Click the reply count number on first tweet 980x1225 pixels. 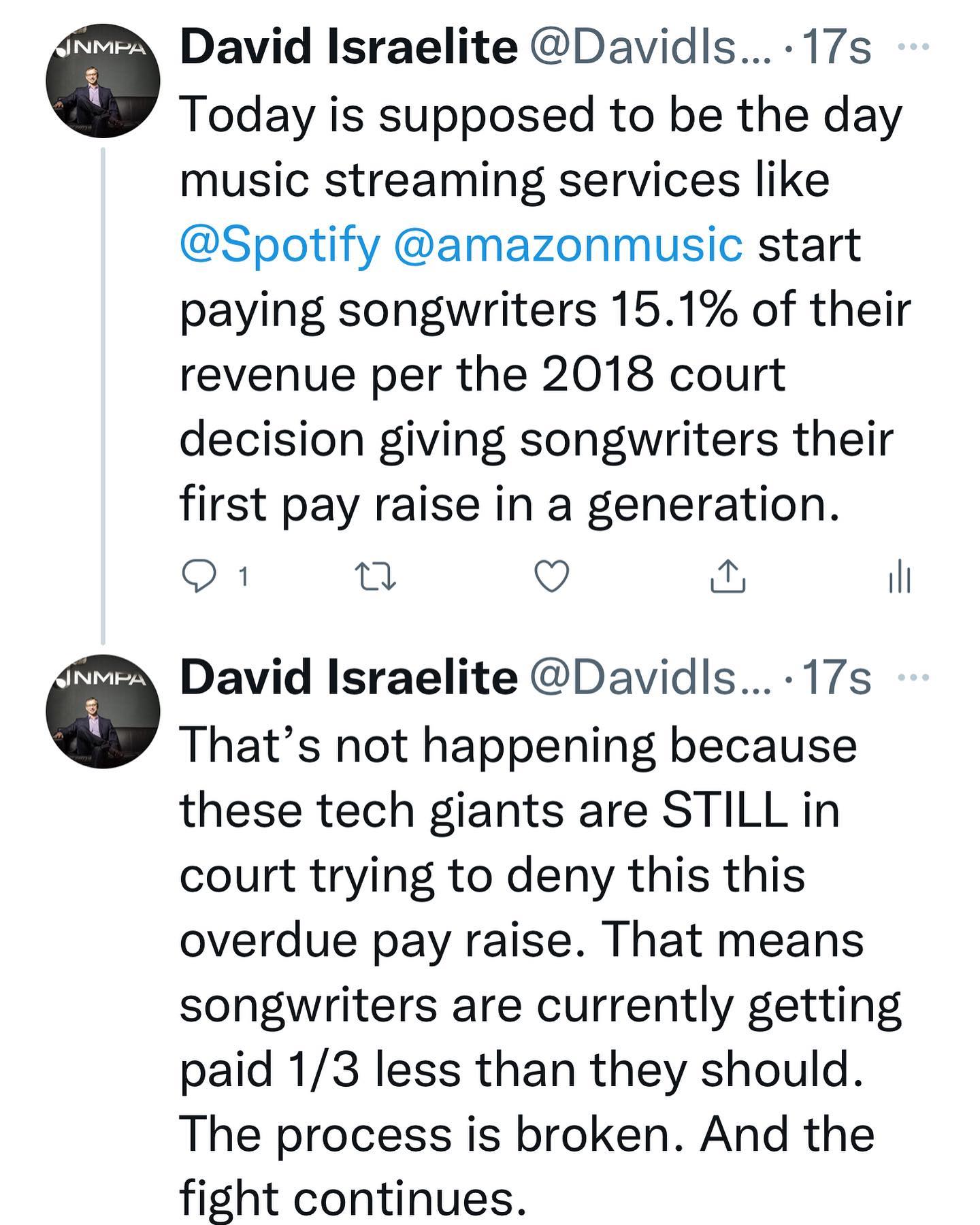[243, 578]
